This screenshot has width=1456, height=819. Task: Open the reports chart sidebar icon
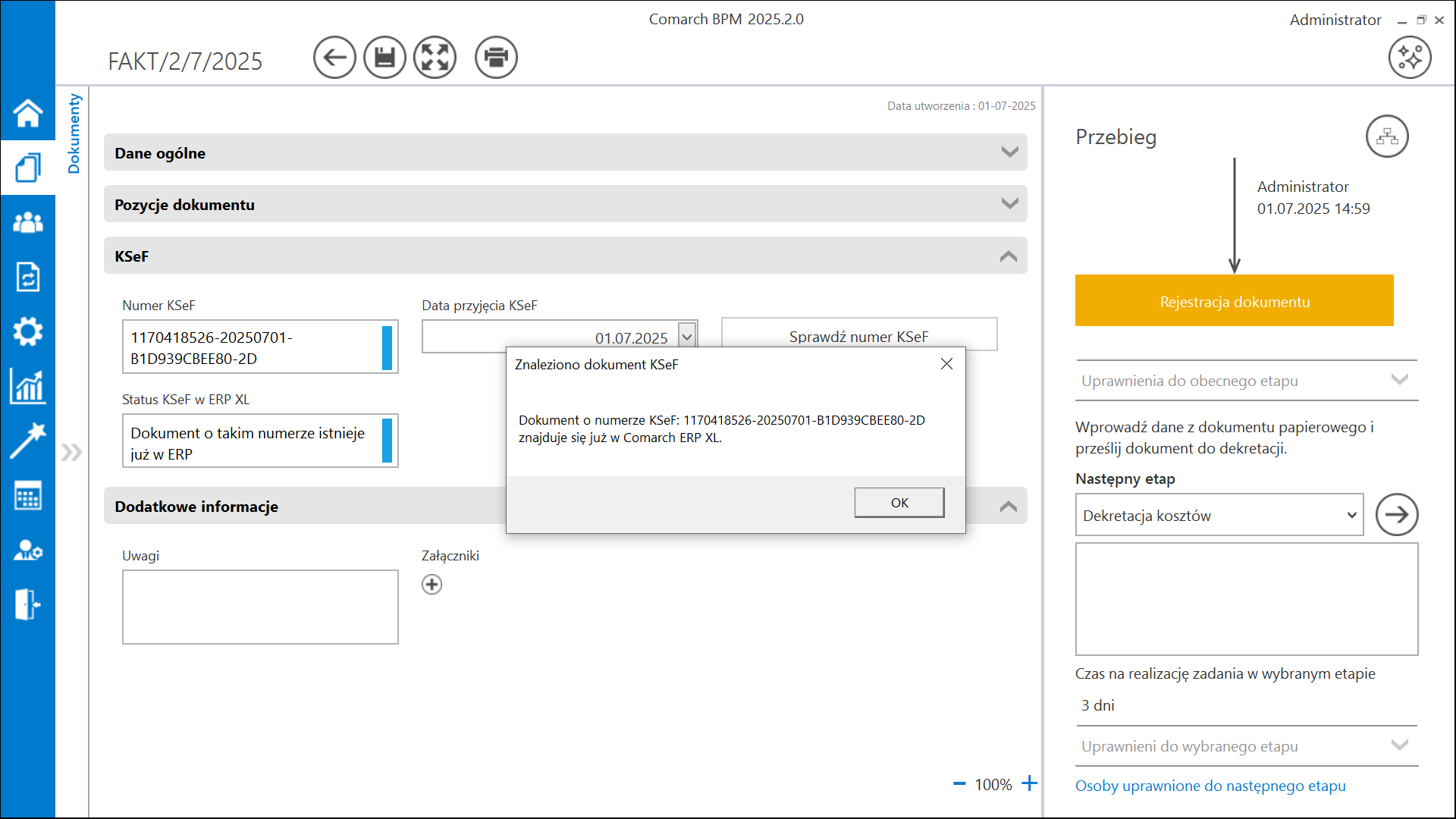tap(28, 386)
